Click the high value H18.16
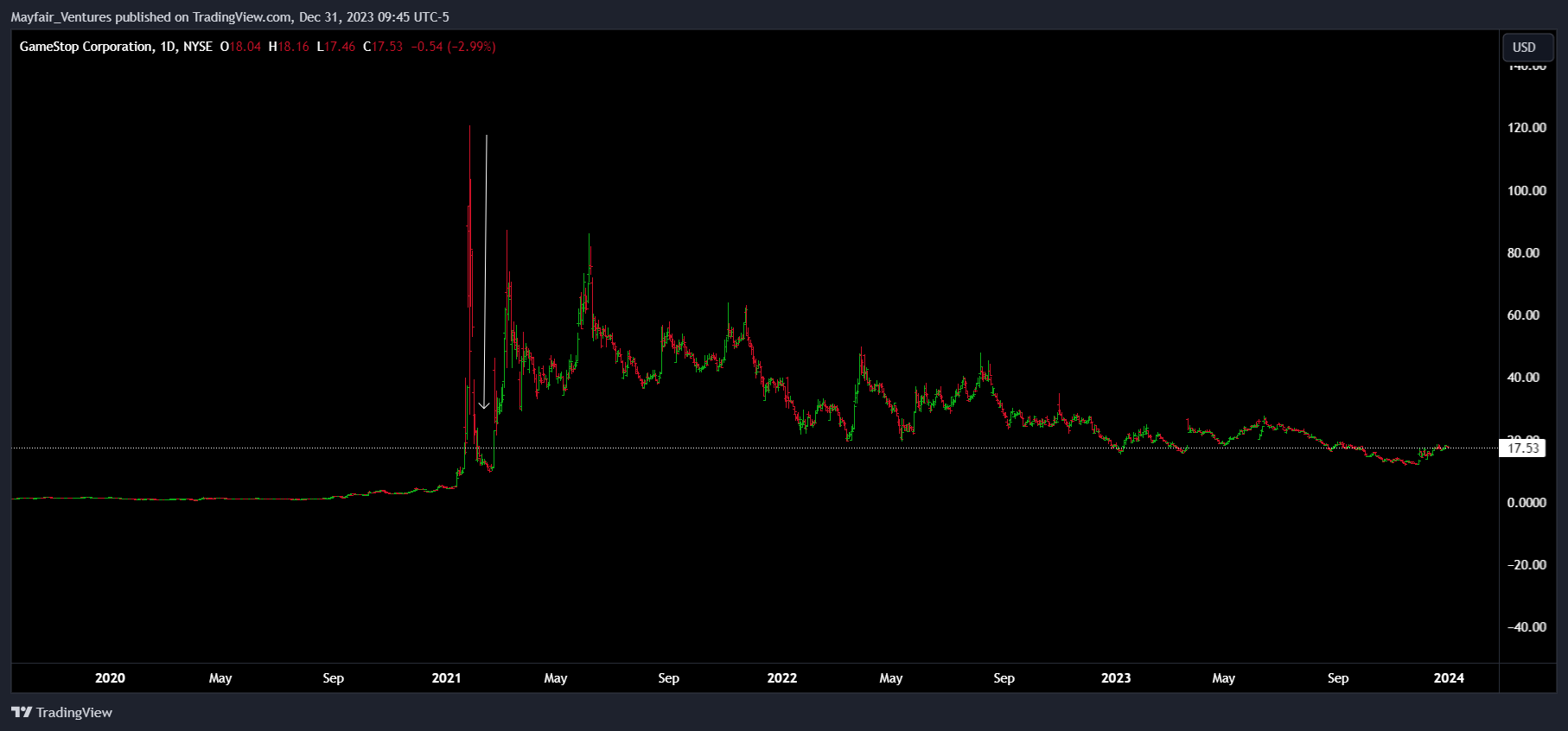Image resolution: width=1568 pixels, height=731 pixels. click(x=289, y=47)
